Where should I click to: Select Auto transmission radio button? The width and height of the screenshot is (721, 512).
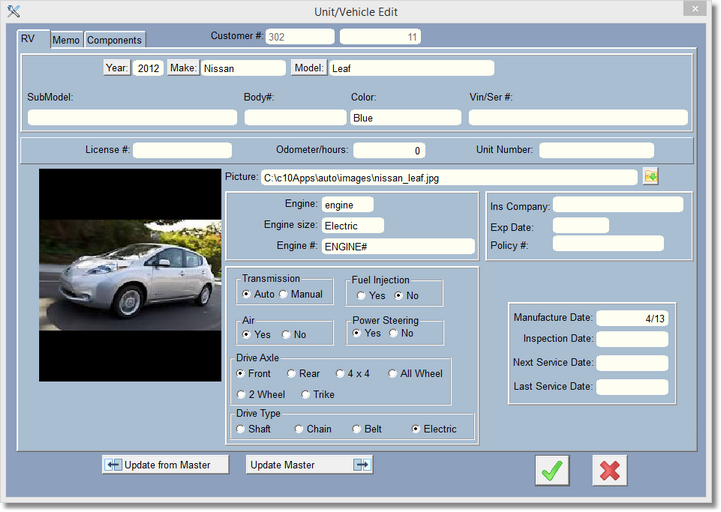click(246, 294)
